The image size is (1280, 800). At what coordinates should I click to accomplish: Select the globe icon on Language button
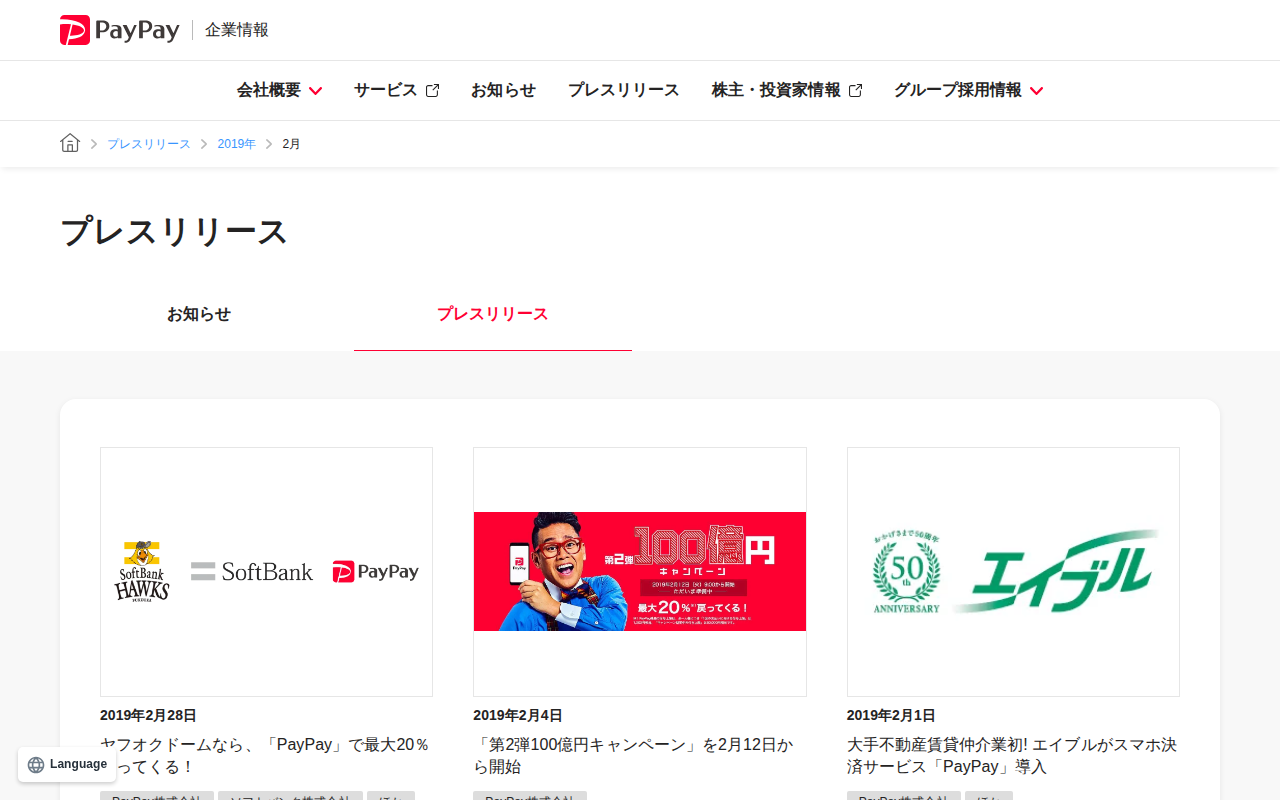point(36,765)
